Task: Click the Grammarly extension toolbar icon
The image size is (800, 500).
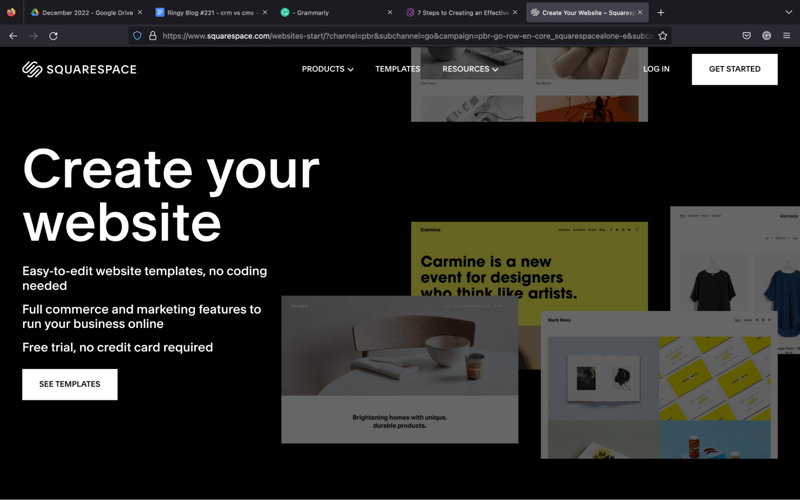Action: 766,36
